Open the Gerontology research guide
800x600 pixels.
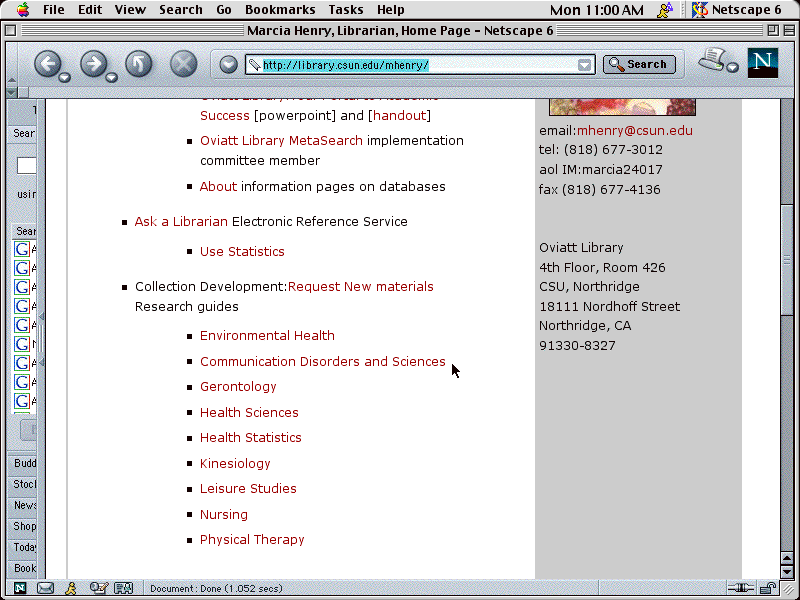[x=238, y=387]
